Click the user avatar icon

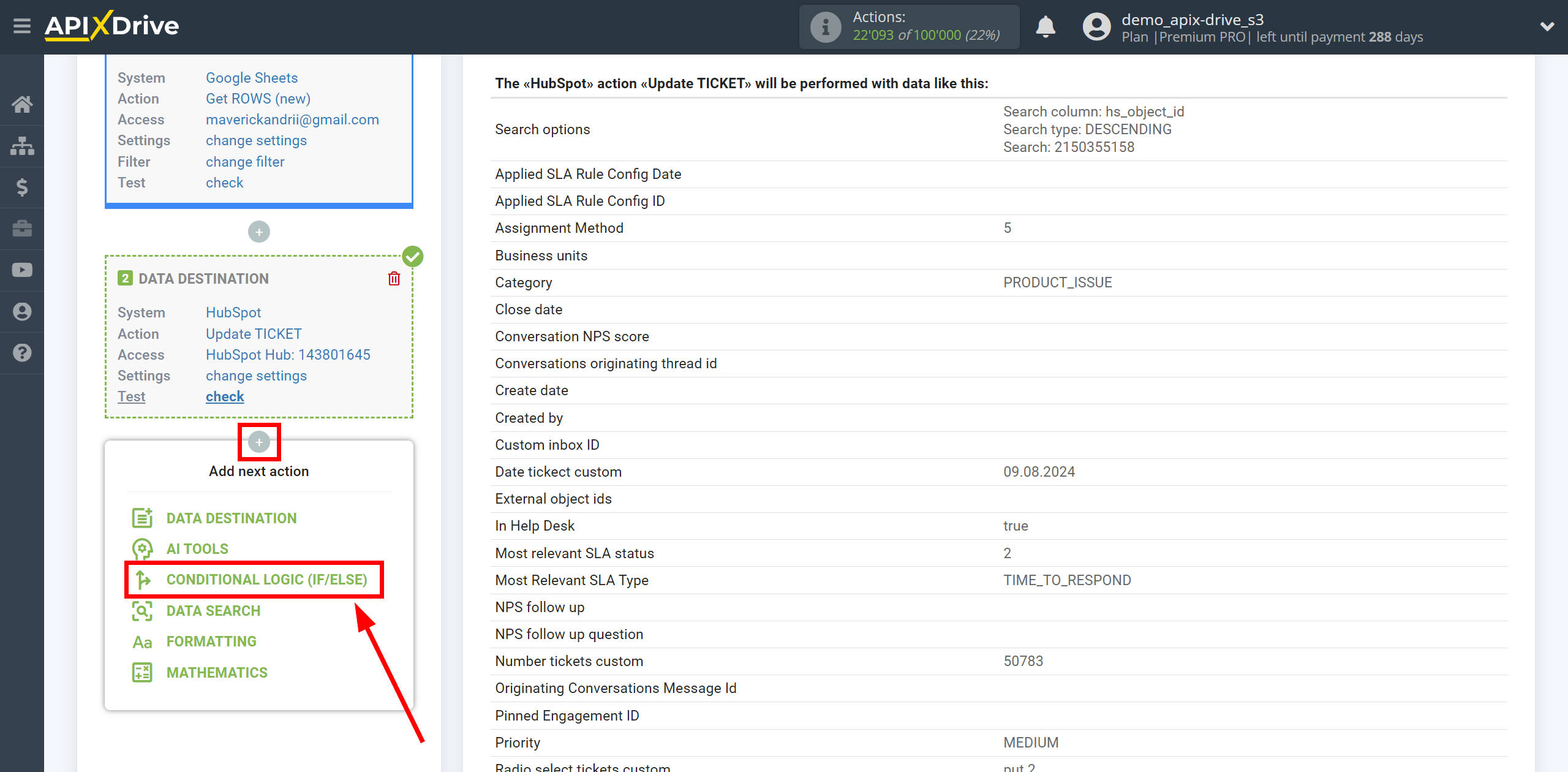(1096, 27)
